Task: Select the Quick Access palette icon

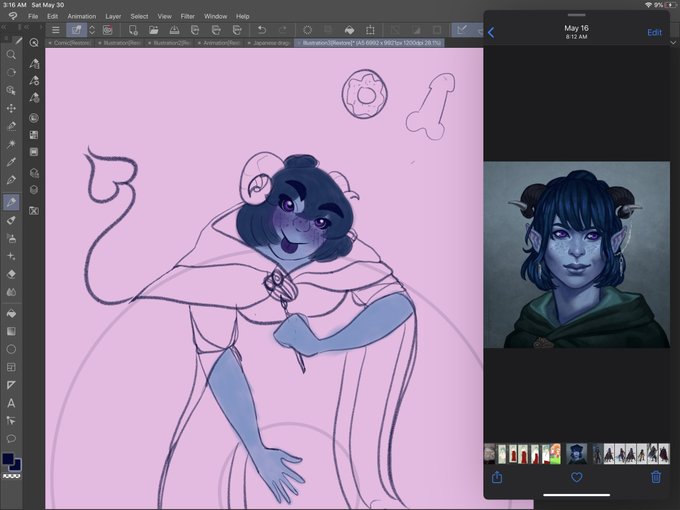Action: pos(34,42)
